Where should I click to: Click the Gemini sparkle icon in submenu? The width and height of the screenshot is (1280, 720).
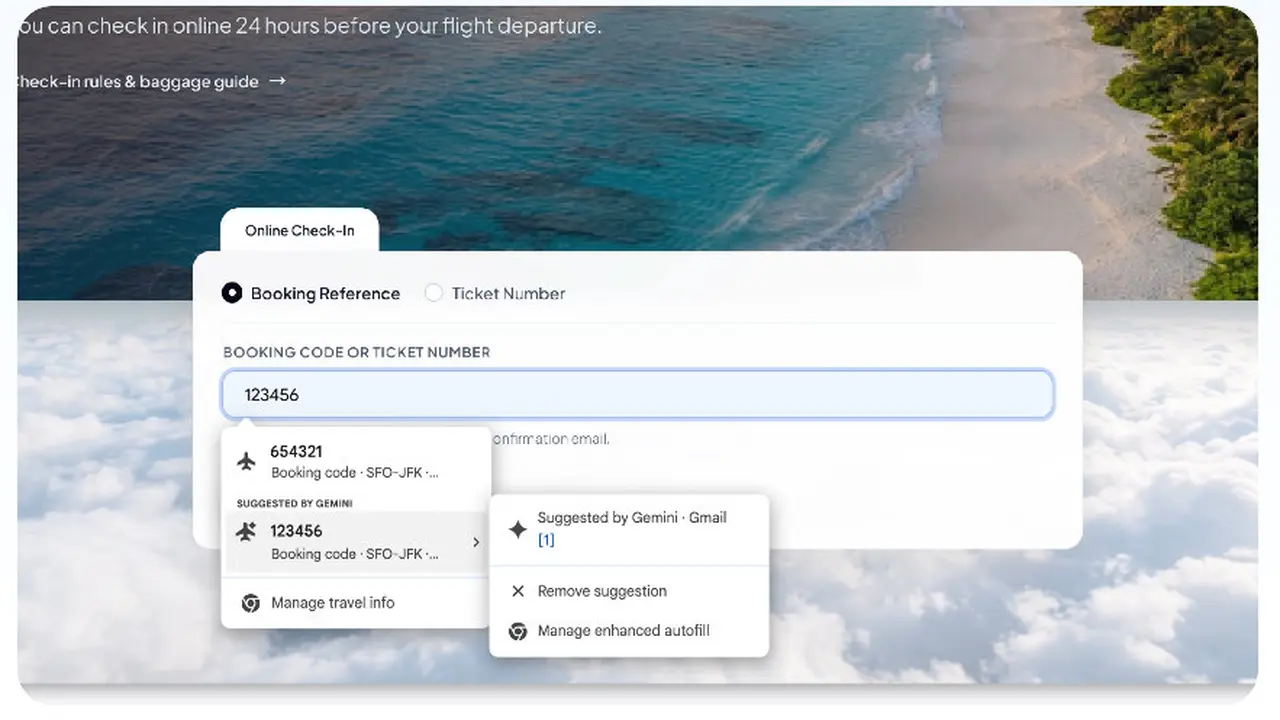point(517,529)
